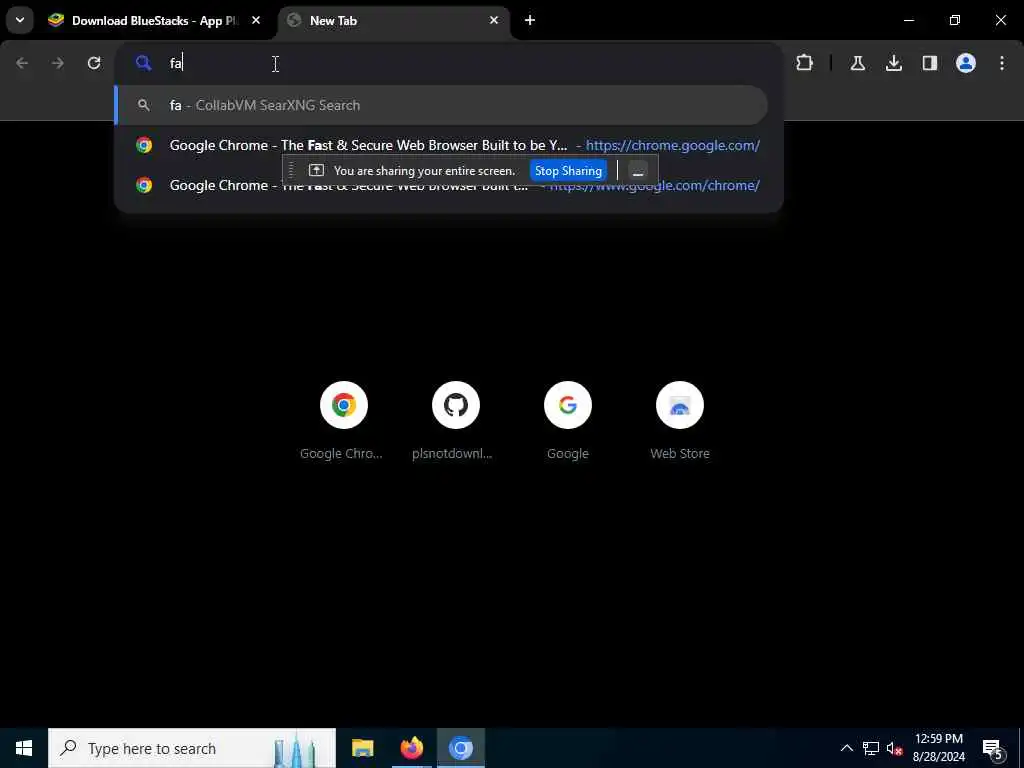This screenshot has width=1024, height=768.
Task: Launch Firefox from the taskbar
Action: pyautogui.click(x=411, y=748)
